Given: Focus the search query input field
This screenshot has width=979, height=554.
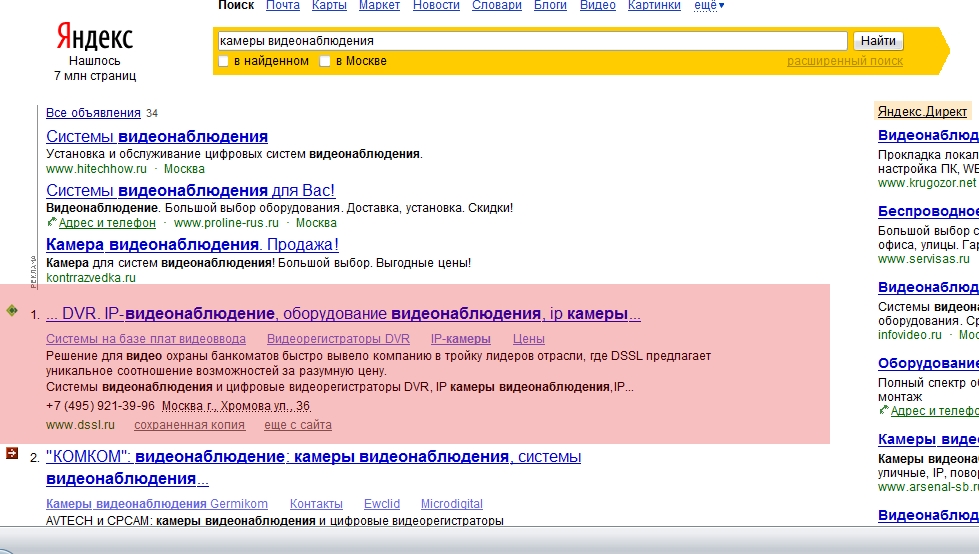Looking at the screenshot, I should (x=532, y=41).
